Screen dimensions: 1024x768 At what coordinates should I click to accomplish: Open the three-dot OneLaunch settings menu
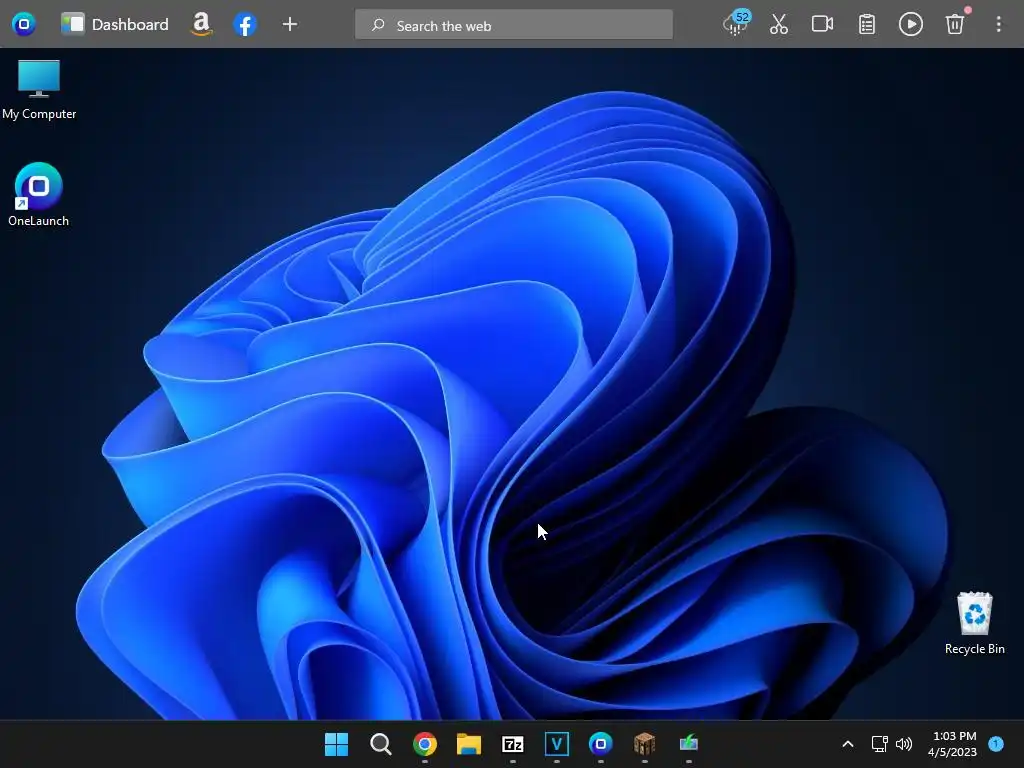[x=999, y=25]
